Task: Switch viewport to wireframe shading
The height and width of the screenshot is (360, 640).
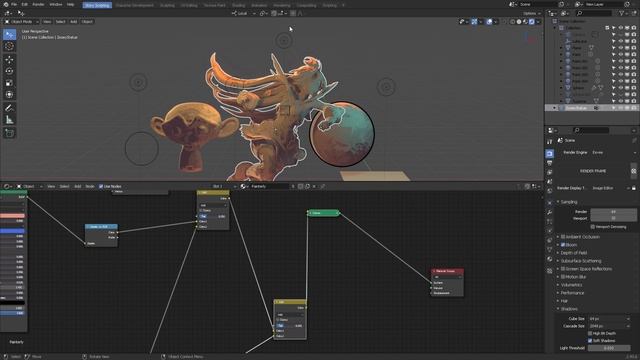Action: coord(513,22)
